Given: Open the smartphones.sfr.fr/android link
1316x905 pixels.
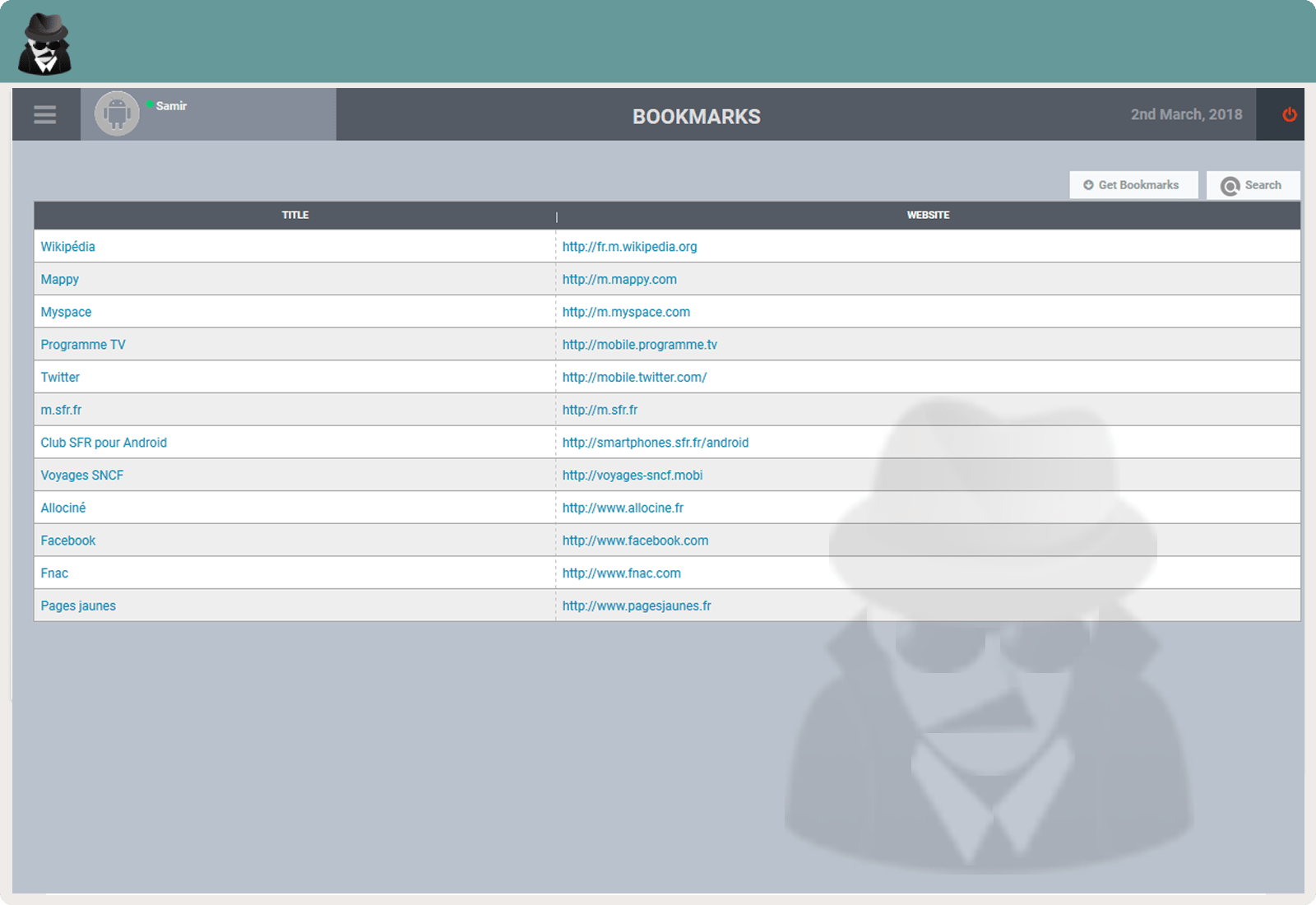Looking at the screenshot, I should (656, 443).
